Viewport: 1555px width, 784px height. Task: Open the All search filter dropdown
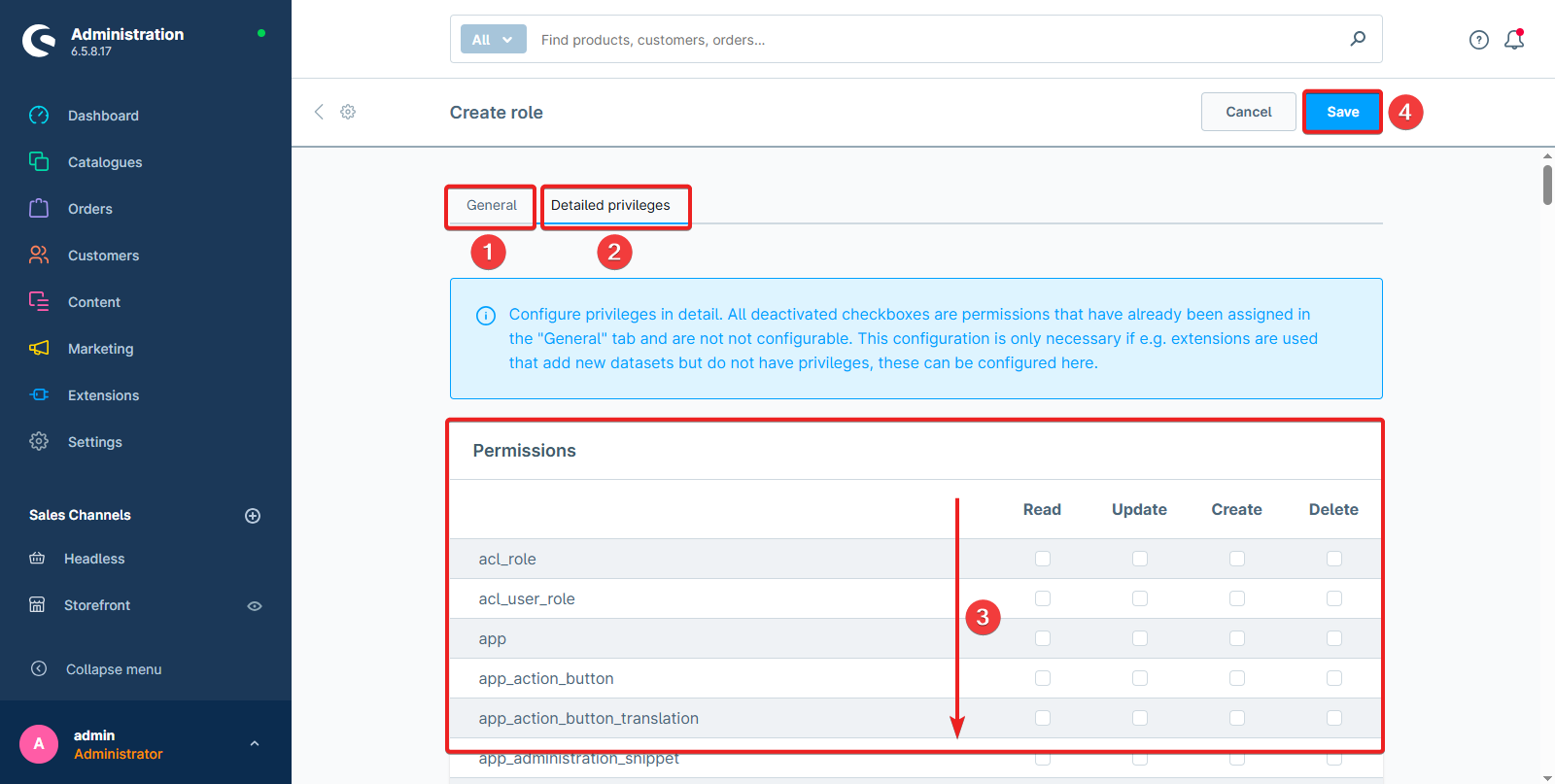(x=493, y=40)
